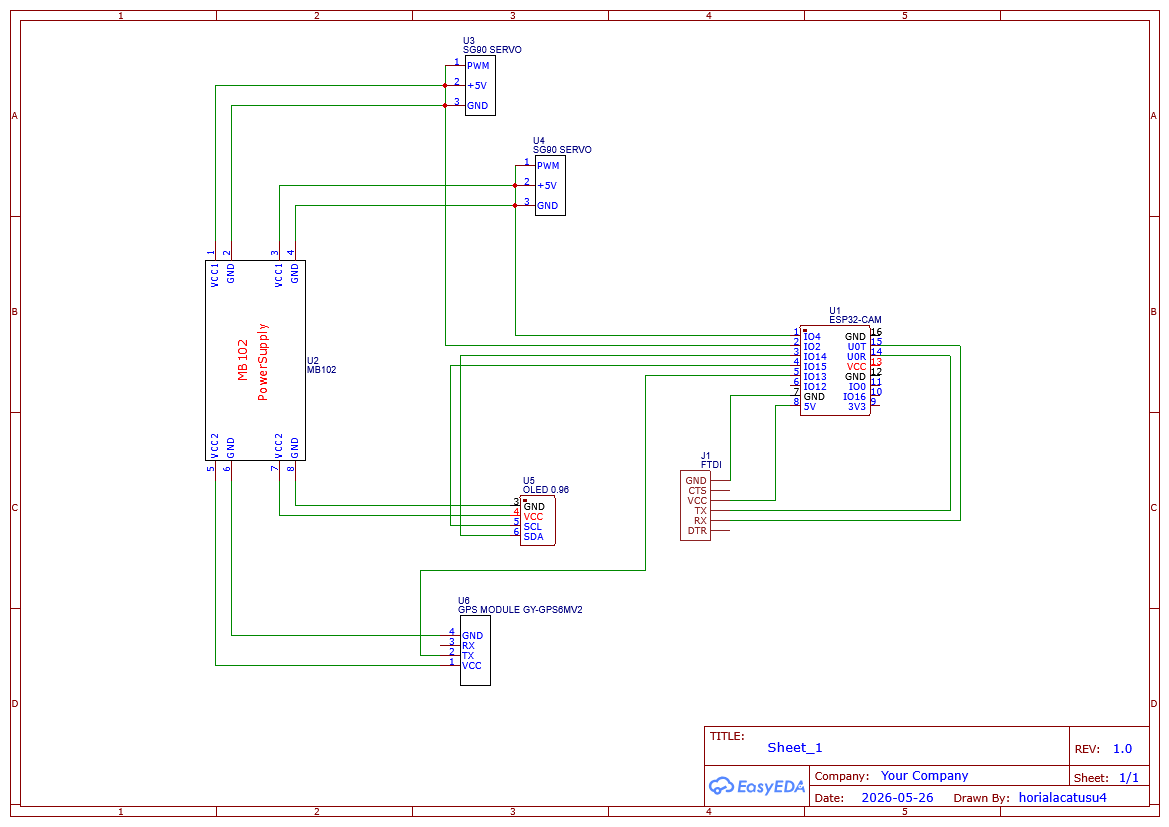1169x827 pixels.
Task: Click the U3 SG90 SERVO component label
Action: pos(492,46)
